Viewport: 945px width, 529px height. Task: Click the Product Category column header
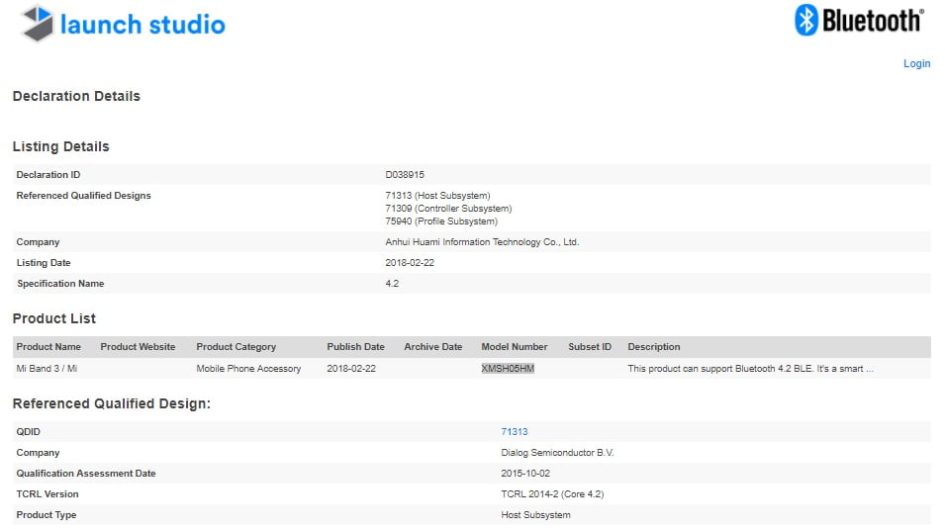click(236, 346)
